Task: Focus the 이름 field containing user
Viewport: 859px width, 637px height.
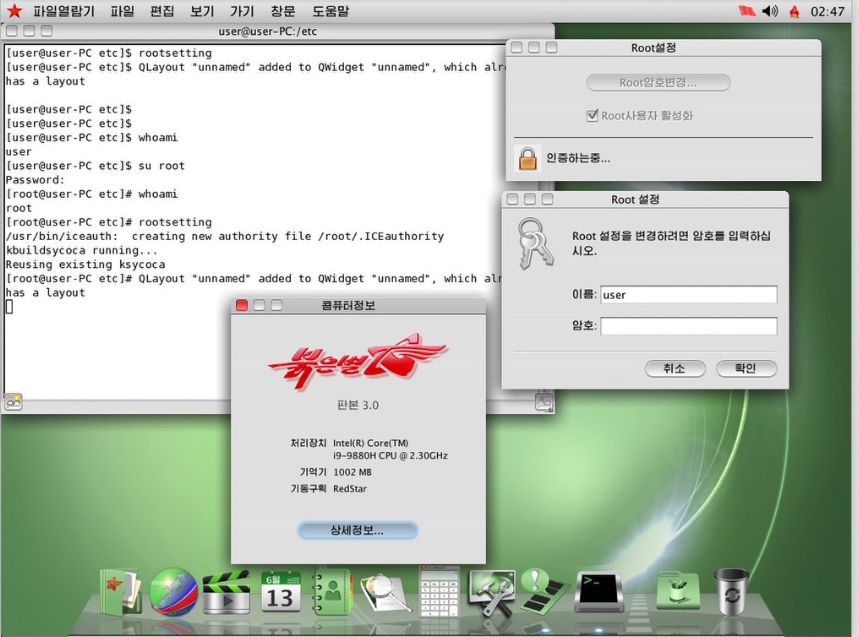Action: [x=689, y=295]
